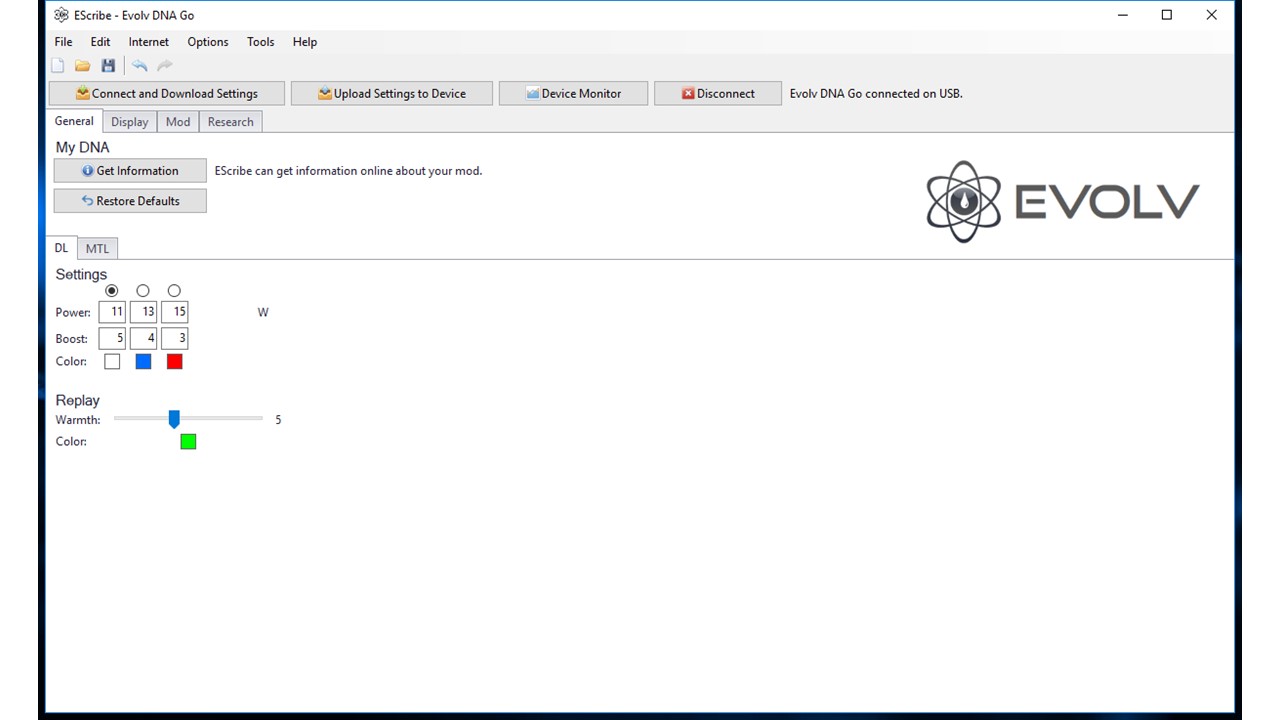
Task: Open the Options menu
Action: pyautogui.click(x=208, y=42)
